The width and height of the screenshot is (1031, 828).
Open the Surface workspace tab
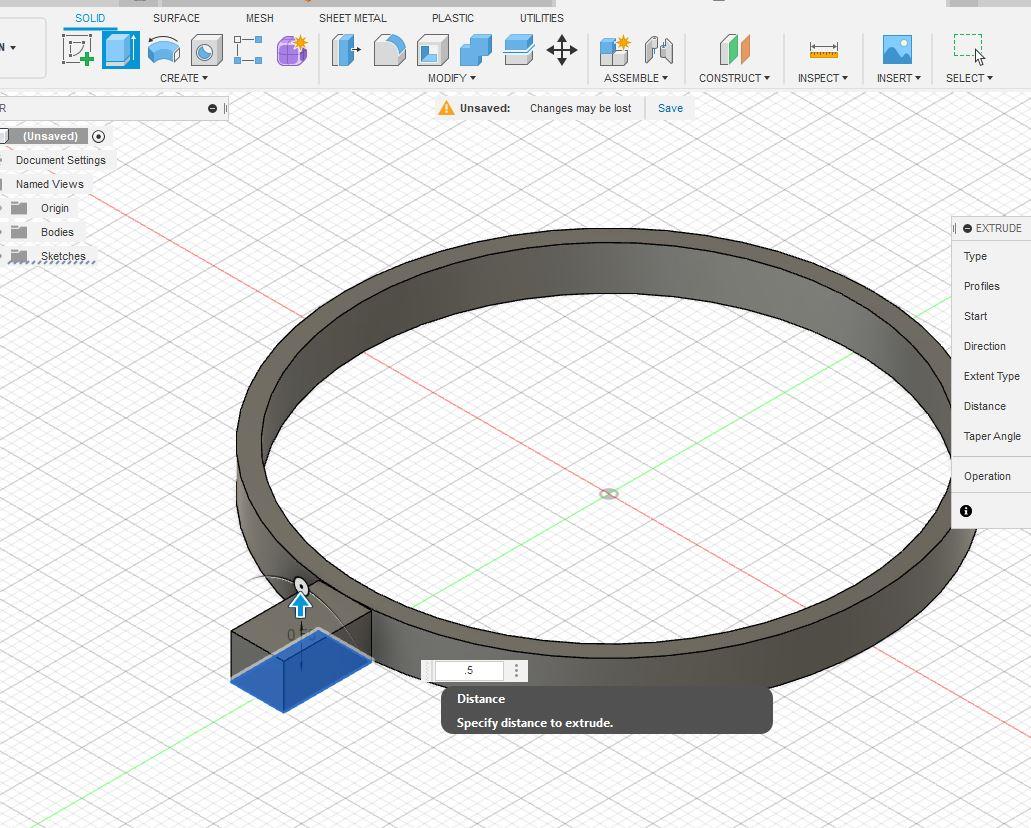tap(176, 18)
